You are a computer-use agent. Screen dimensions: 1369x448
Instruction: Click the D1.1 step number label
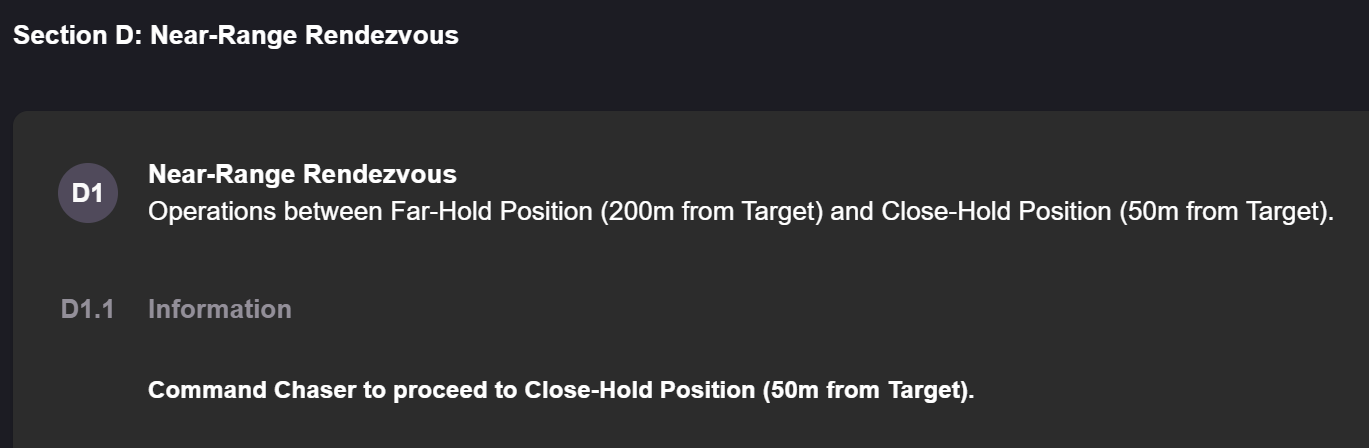tap(87, 309)
